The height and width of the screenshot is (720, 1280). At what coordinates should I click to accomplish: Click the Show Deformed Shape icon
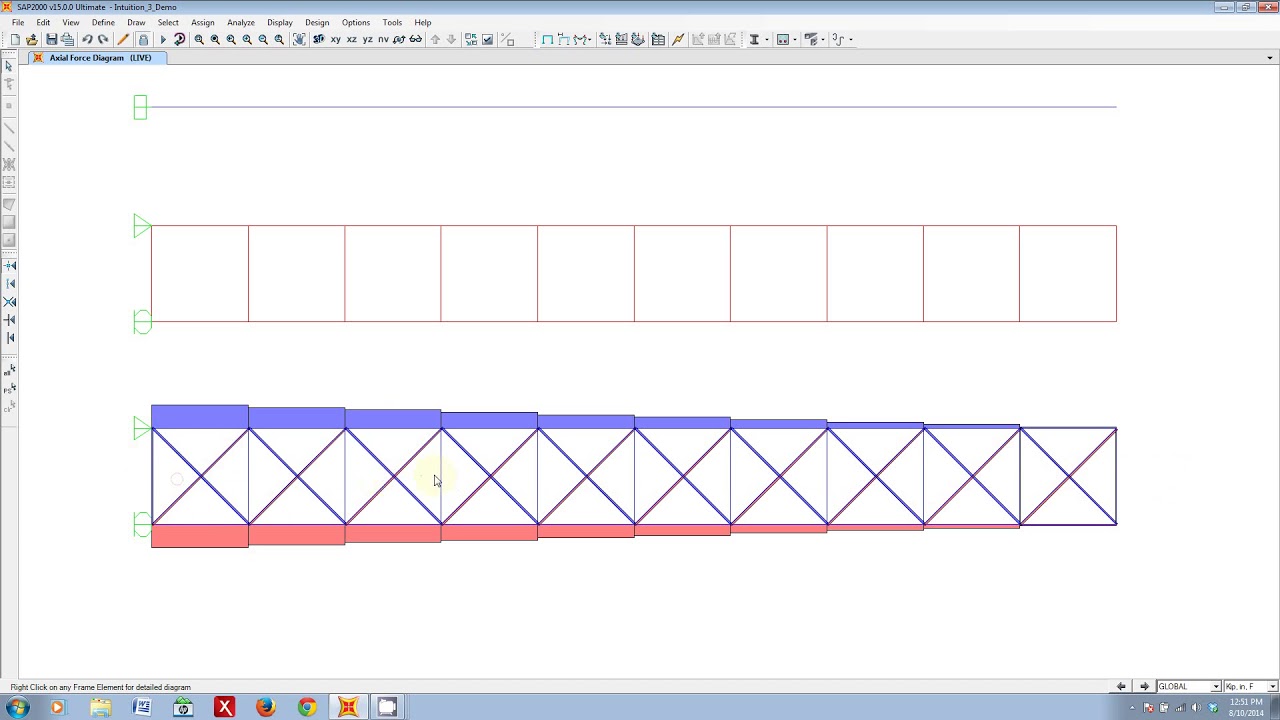click(x=564, y=40)
